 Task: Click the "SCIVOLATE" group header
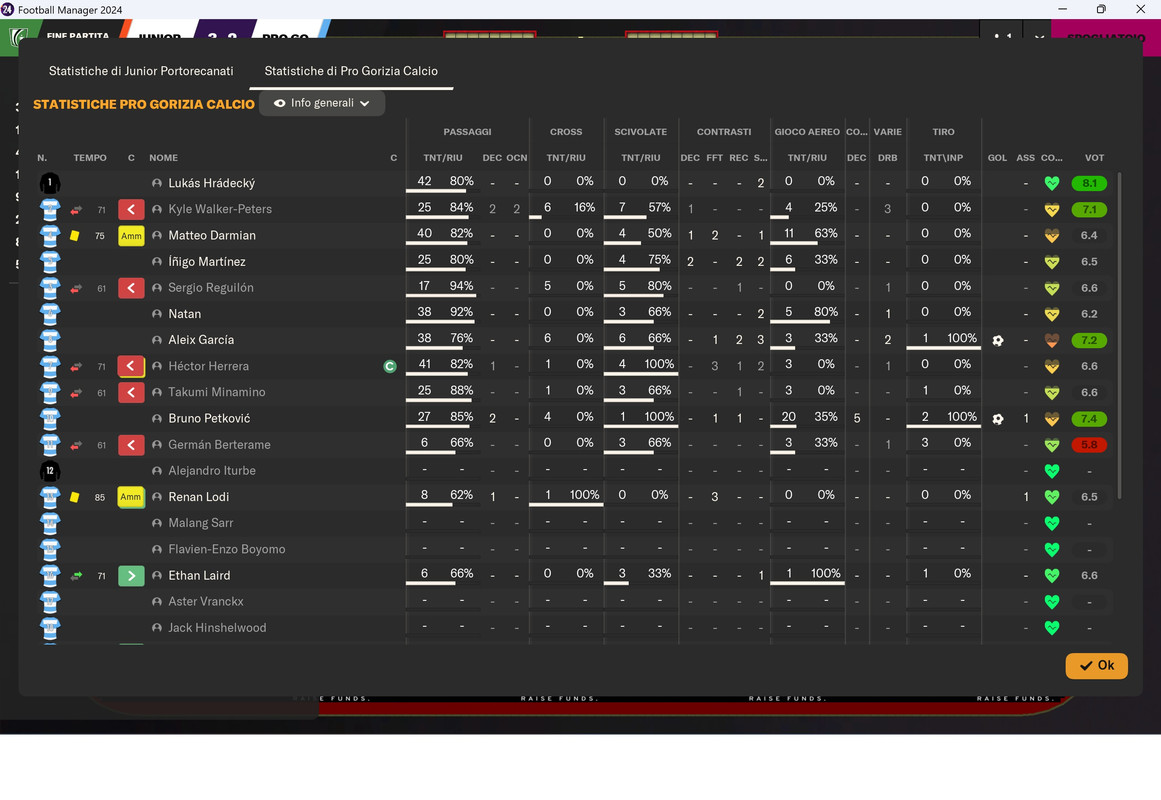[640, 132]
